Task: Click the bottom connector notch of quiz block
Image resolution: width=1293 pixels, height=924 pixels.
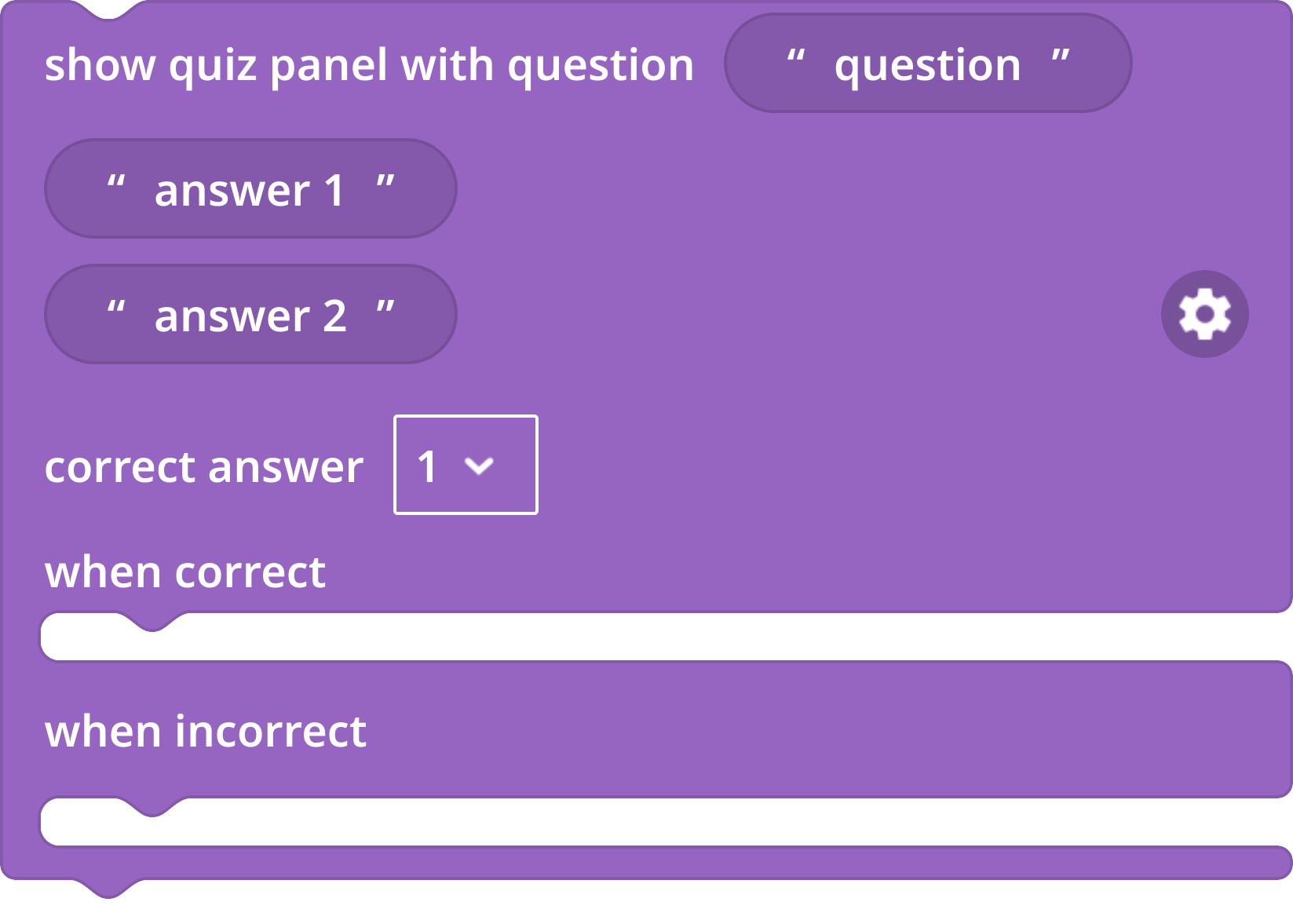Action: (109, 889)
